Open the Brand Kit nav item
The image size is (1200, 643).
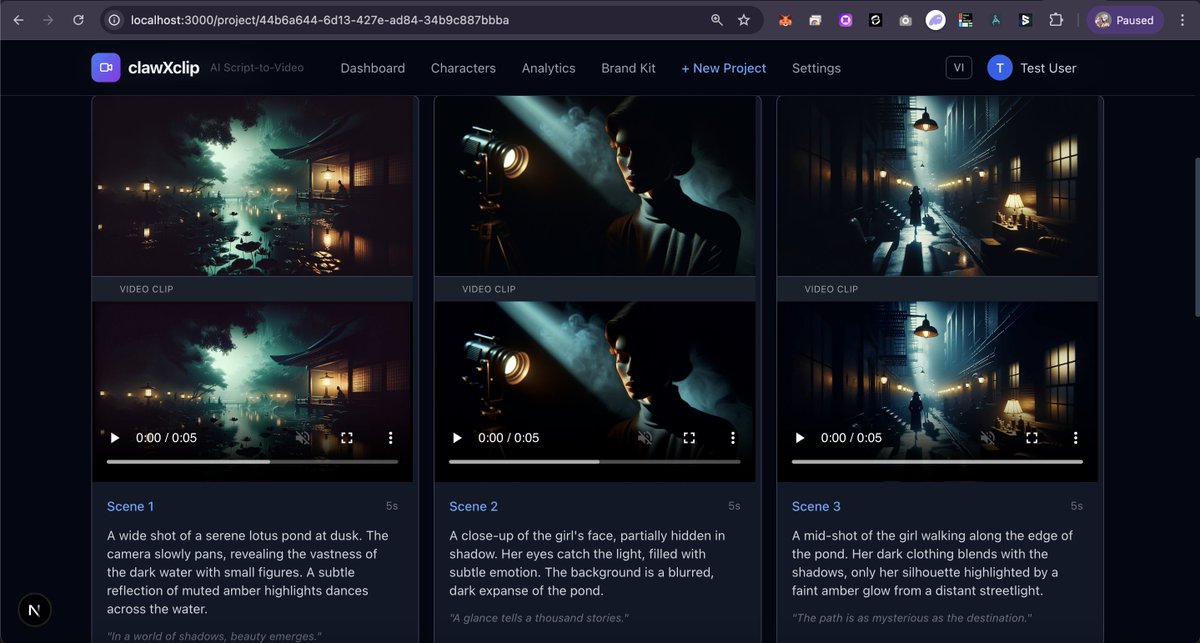click(628, 68)
